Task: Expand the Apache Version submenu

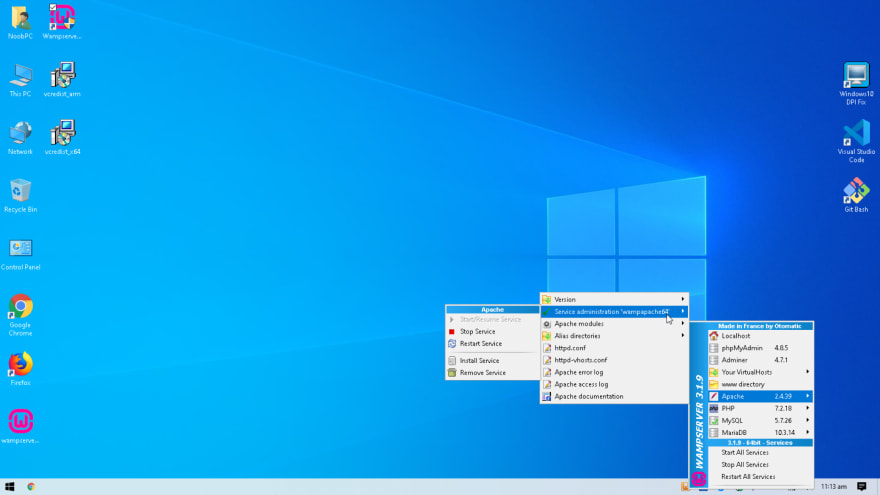Action: click(x=614, y=300)
